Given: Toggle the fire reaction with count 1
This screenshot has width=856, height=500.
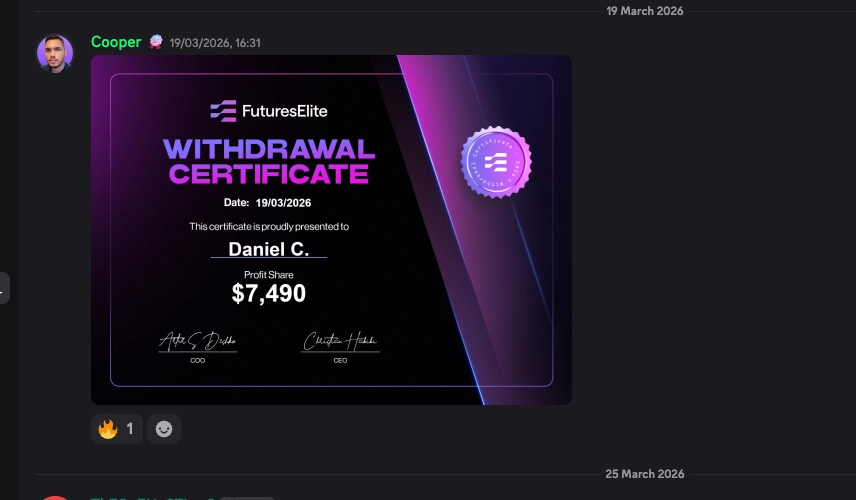Looking at the screenshot, I should pos(117,429).
